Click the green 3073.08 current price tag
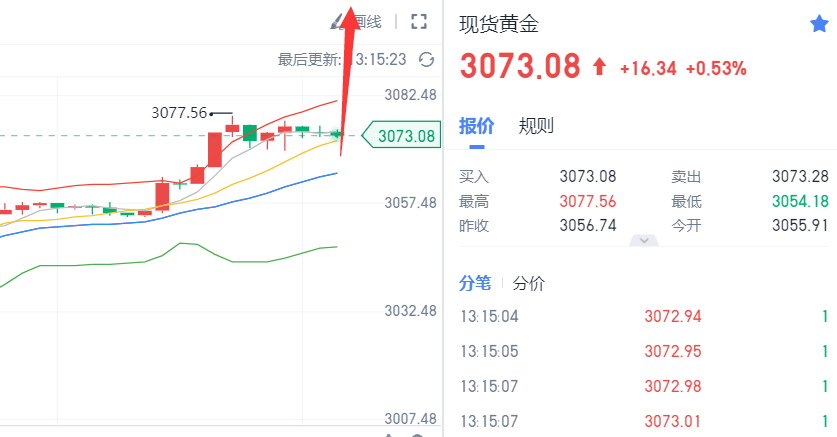 401,136
